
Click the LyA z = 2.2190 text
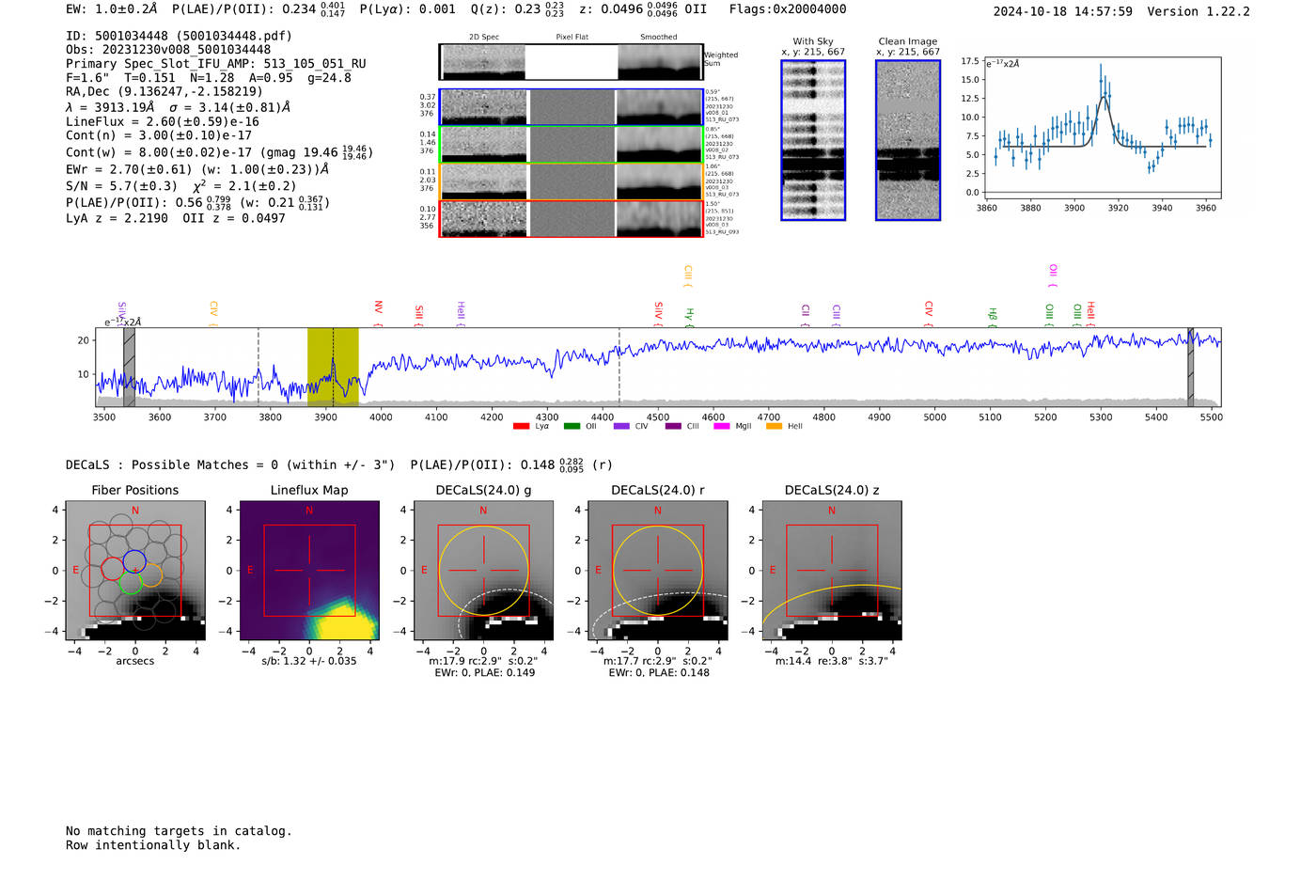point(117,218)
